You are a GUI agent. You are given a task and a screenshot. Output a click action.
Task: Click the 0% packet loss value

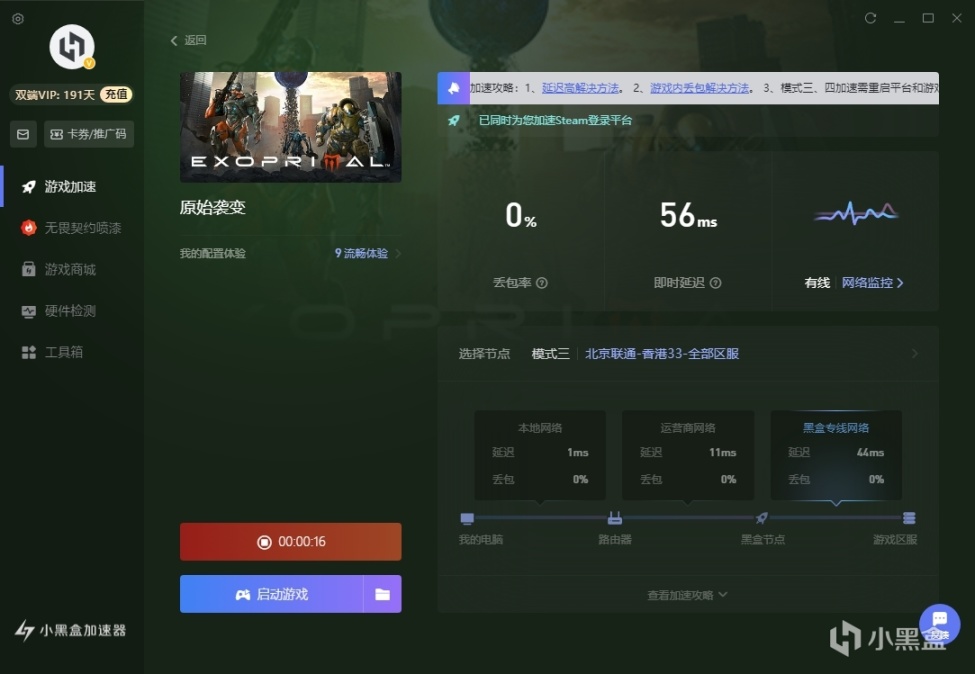(x=520, y=215)
